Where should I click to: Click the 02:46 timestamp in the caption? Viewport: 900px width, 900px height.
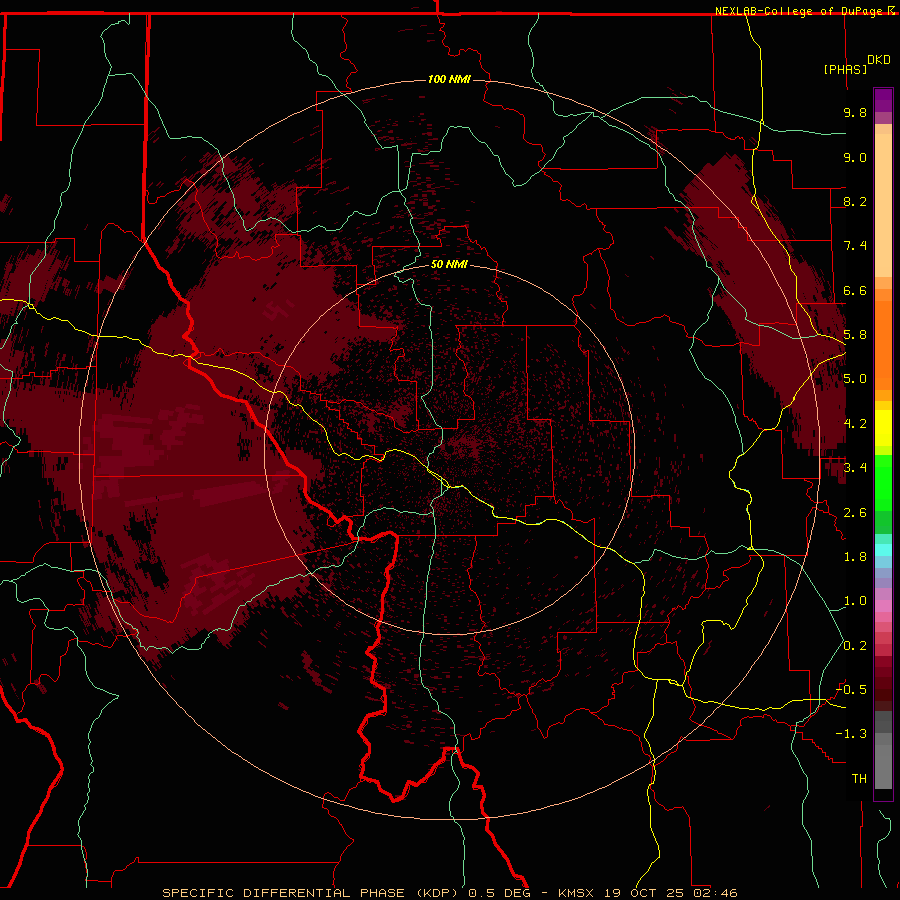(x=715, y=893)
